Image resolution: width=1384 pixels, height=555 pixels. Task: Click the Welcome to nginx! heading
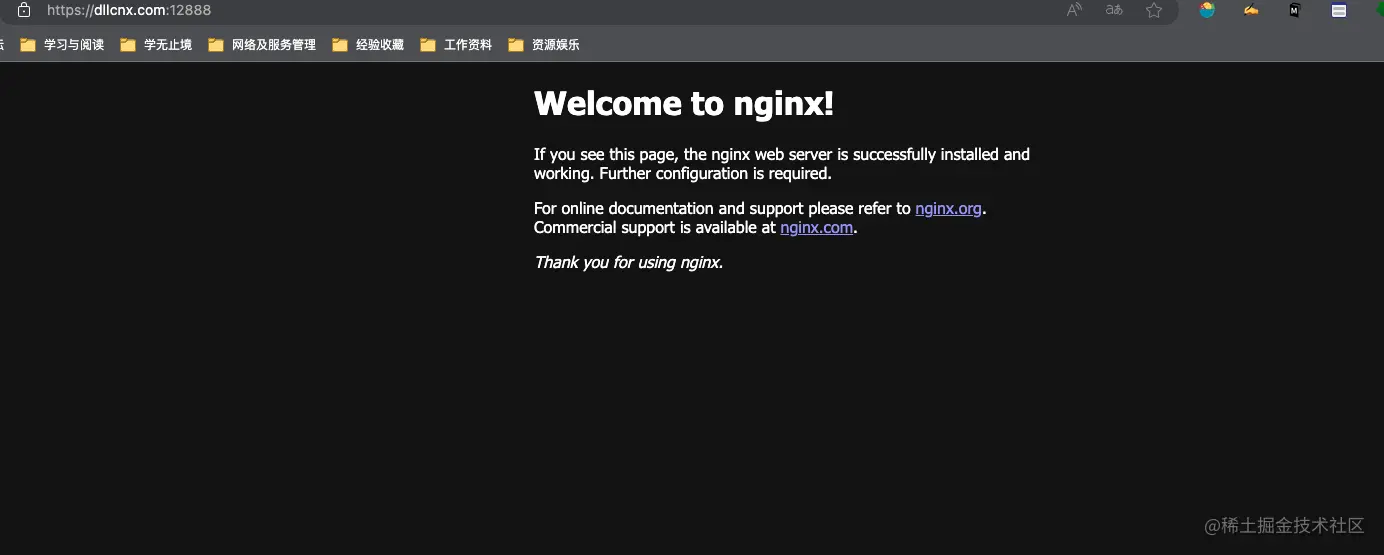(684, 103)
